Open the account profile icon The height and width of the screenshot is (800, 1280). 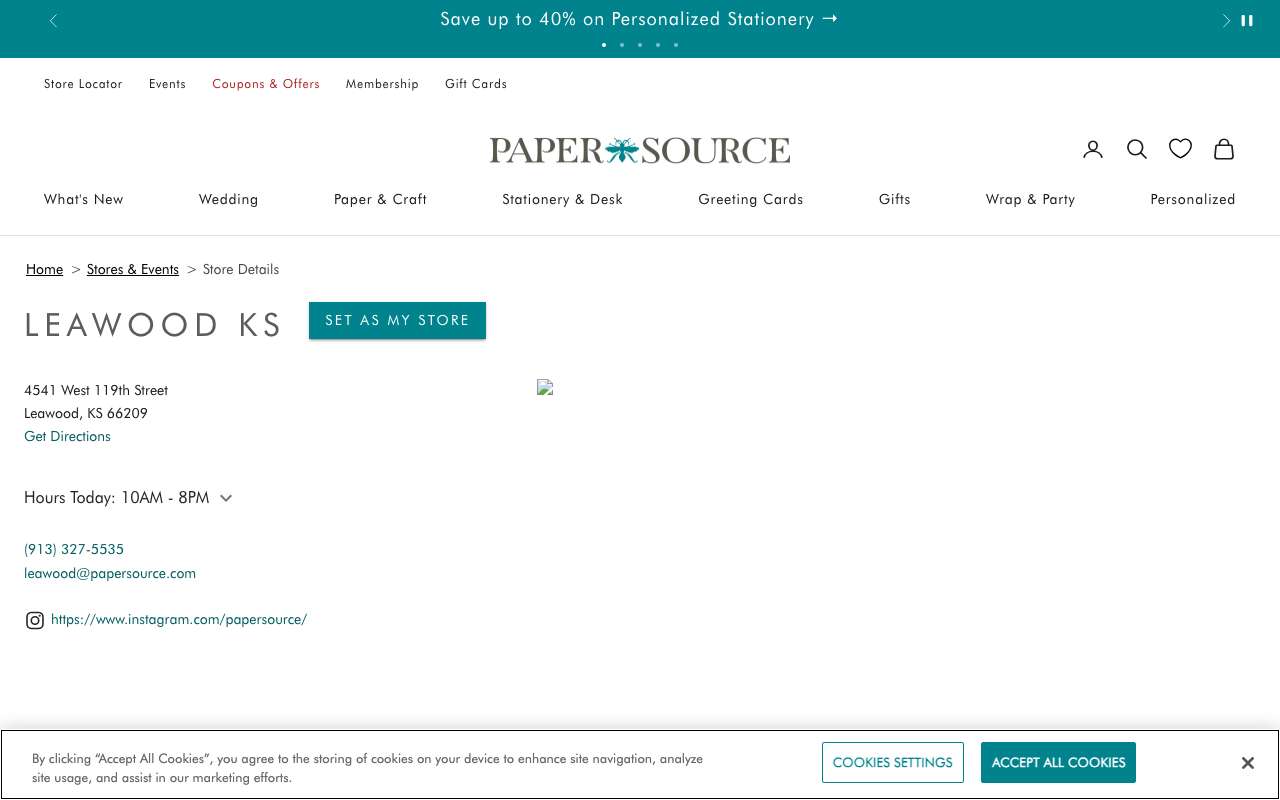coord(1093,149)
